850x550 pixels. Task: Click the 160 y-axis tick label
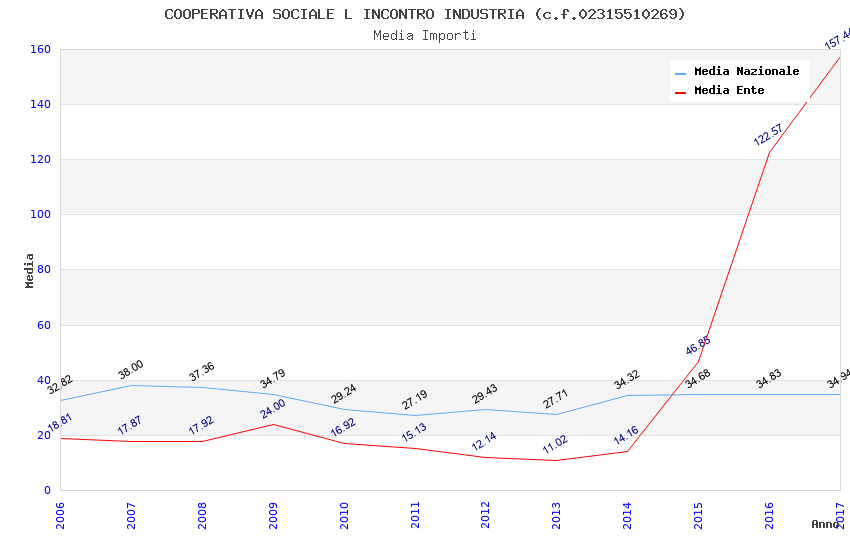[x=40, y=49]
